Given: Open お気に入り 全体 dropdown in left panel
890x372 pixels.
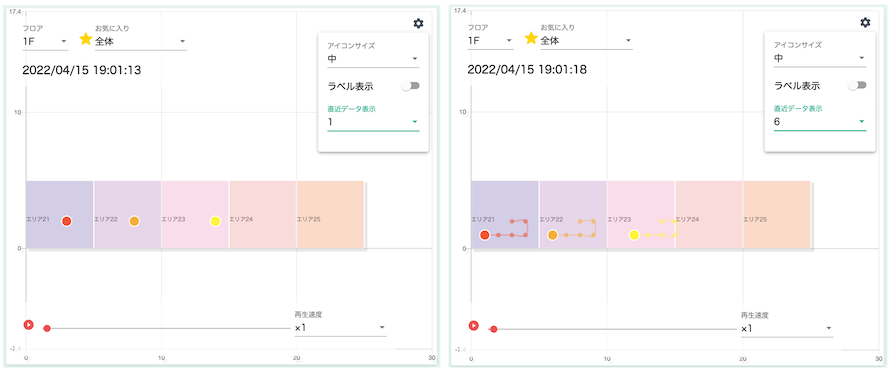Looking at the screenshot, I should point(141,41).
